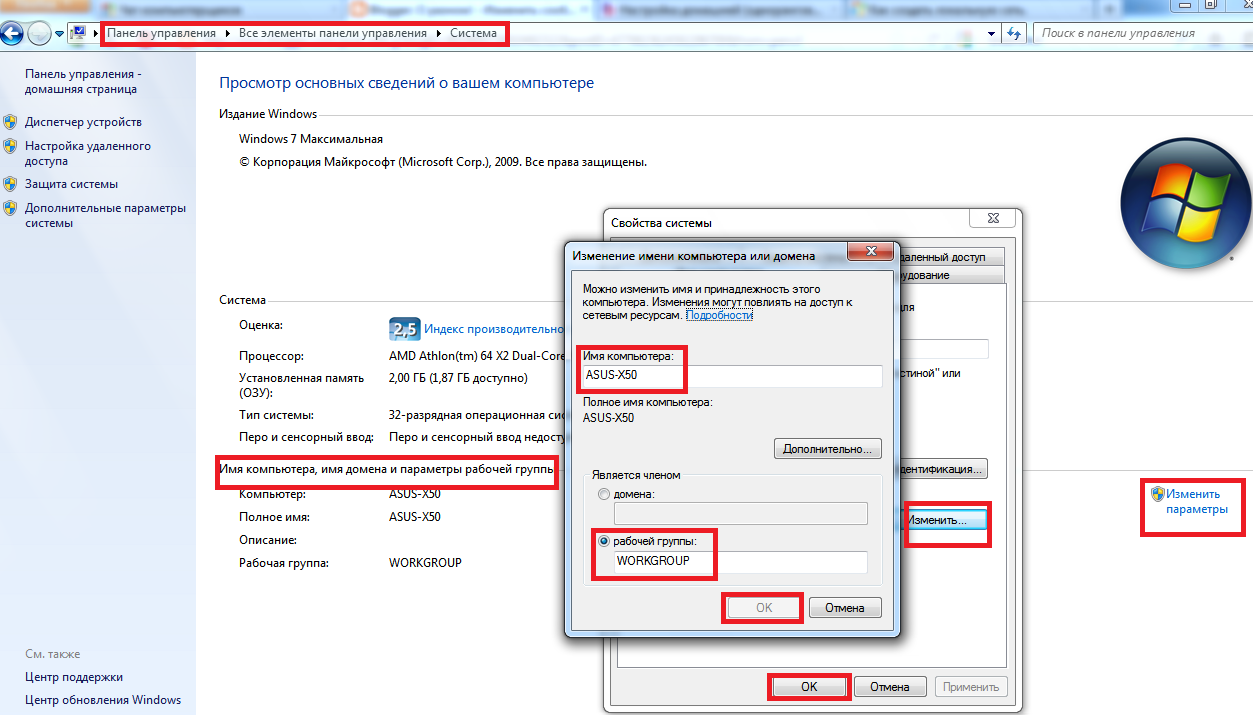Image resolution: width=1253 pixels, height=715 pixels.
Task: Open Центр обновления Windows link
Action: click(103, 700)
